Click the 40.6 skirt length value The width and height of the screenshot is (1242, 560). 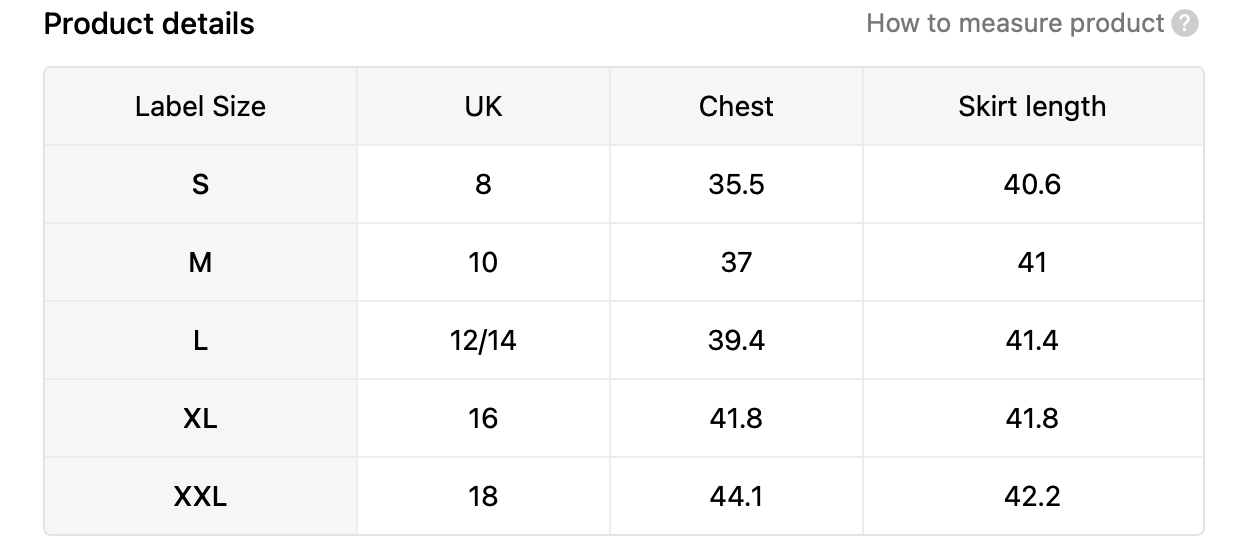[1033, 184]
